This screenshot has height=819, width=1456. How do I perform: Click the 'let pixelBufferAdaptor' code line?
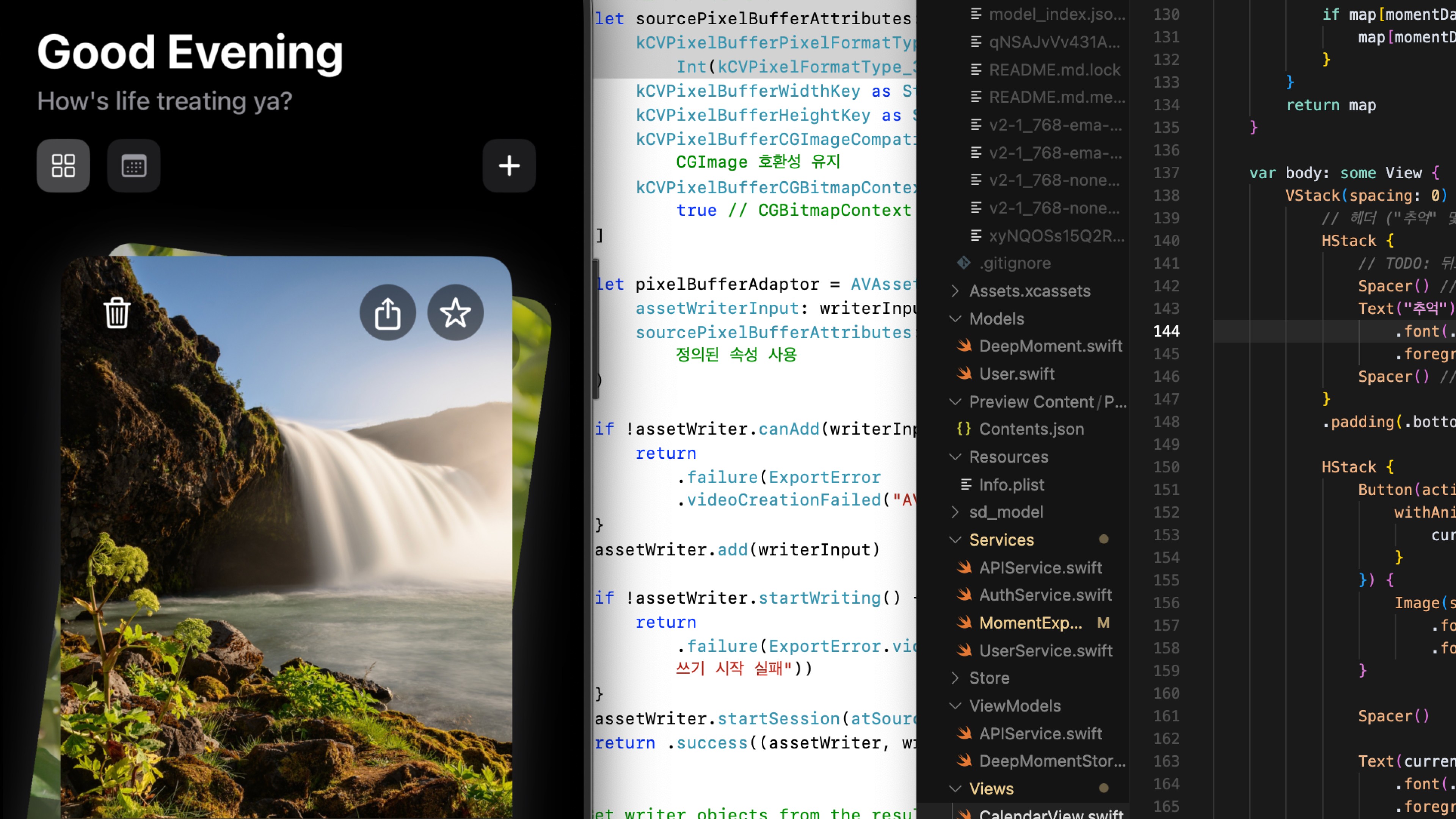(756, 284)
